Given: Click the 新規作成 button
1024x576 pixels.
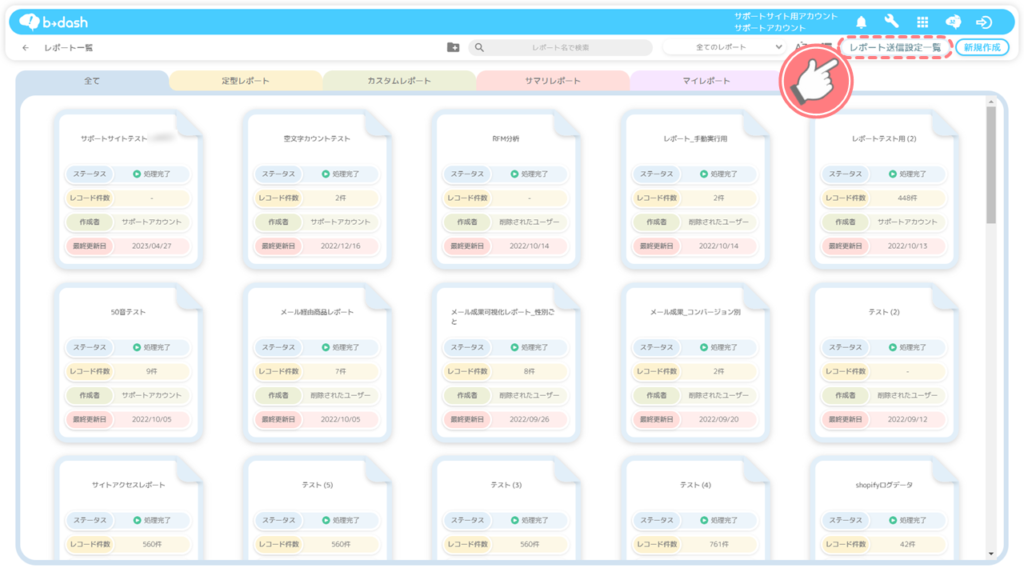Looking at the screenshot, I should [x=982, y=47].
